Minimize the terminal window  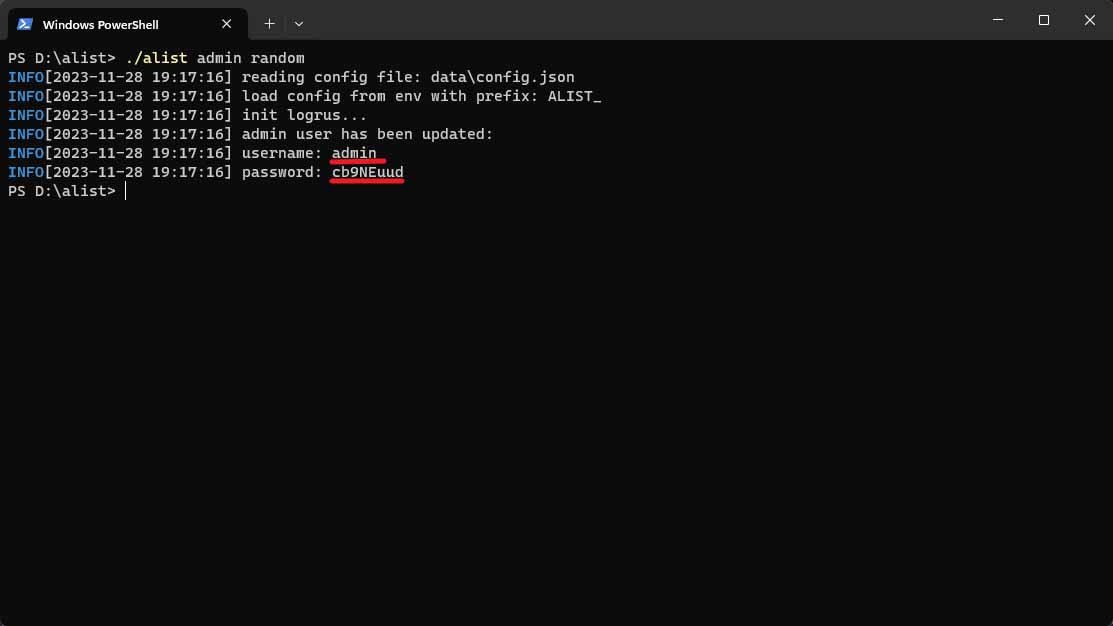tap(998, 20)
